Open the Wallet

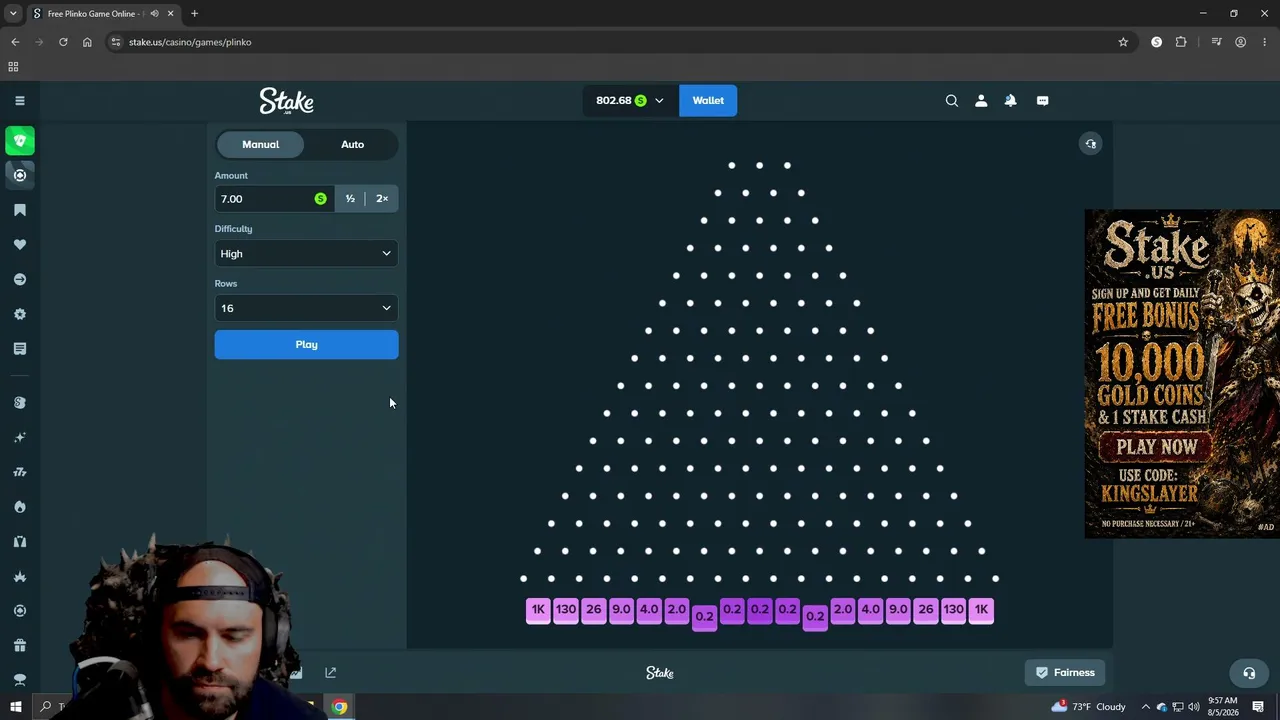point(708,100)
